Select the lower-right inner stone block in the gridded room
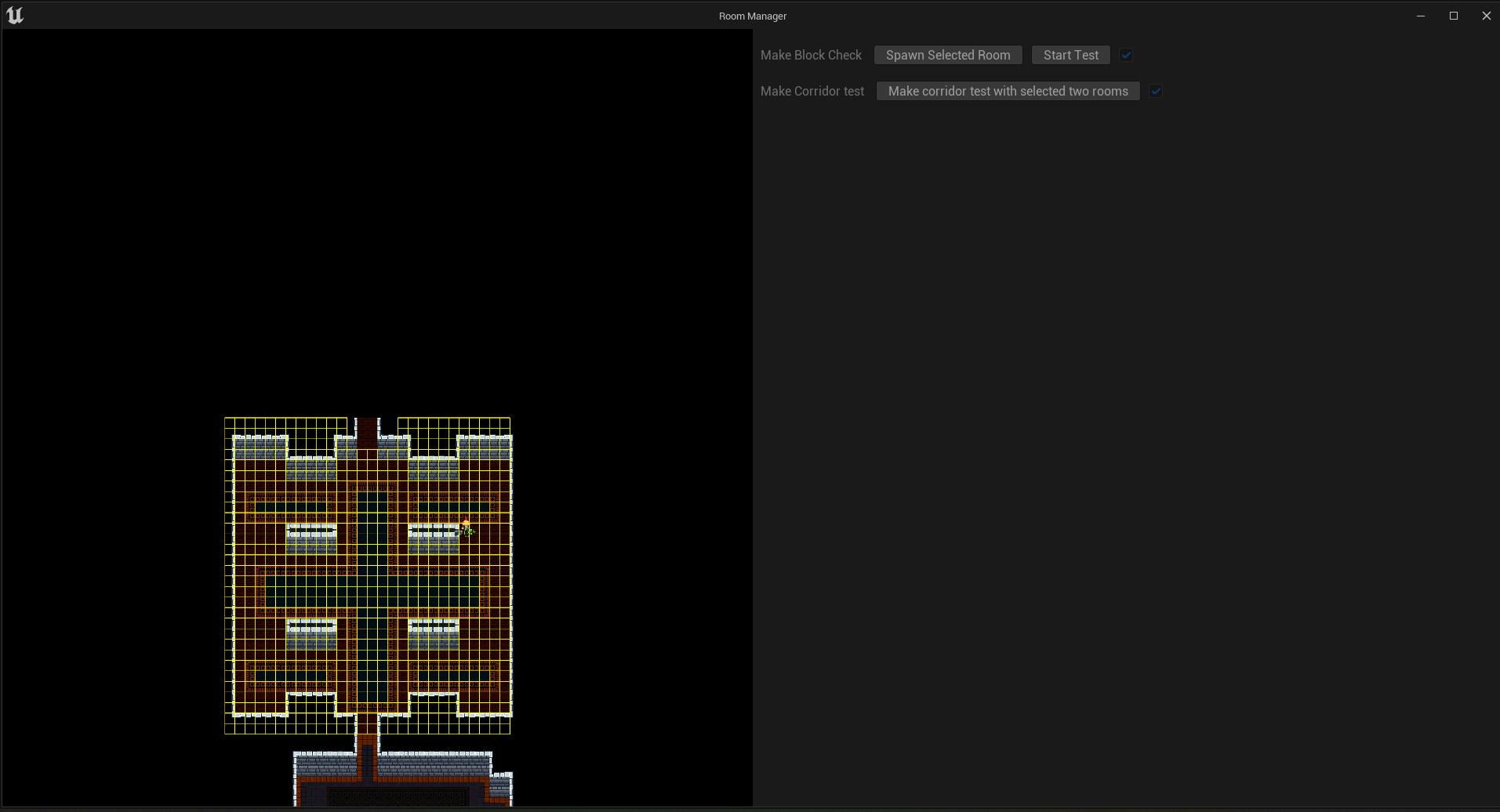This screenshot has width=1500, height=812. [x=434, y=633]
